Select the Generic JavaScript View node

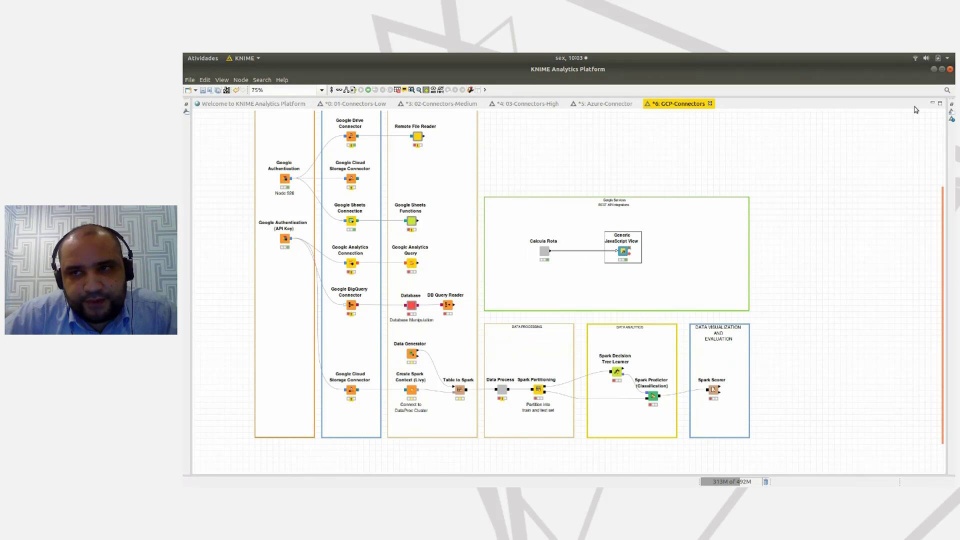point(623,251)
